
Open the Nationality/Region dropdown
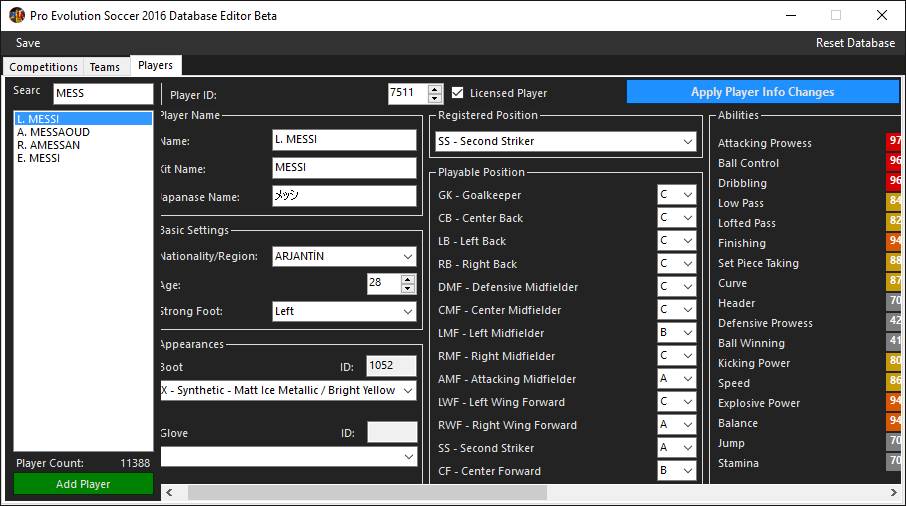[344, 256]
